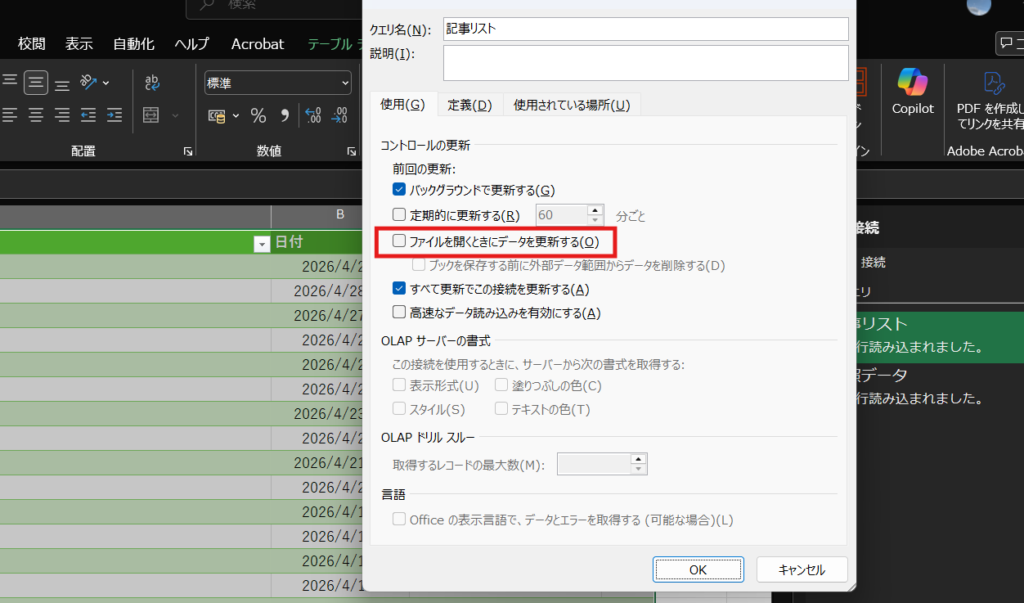Enable ファイルを開くときにデータを更新する checkbox

coord(399,241)
